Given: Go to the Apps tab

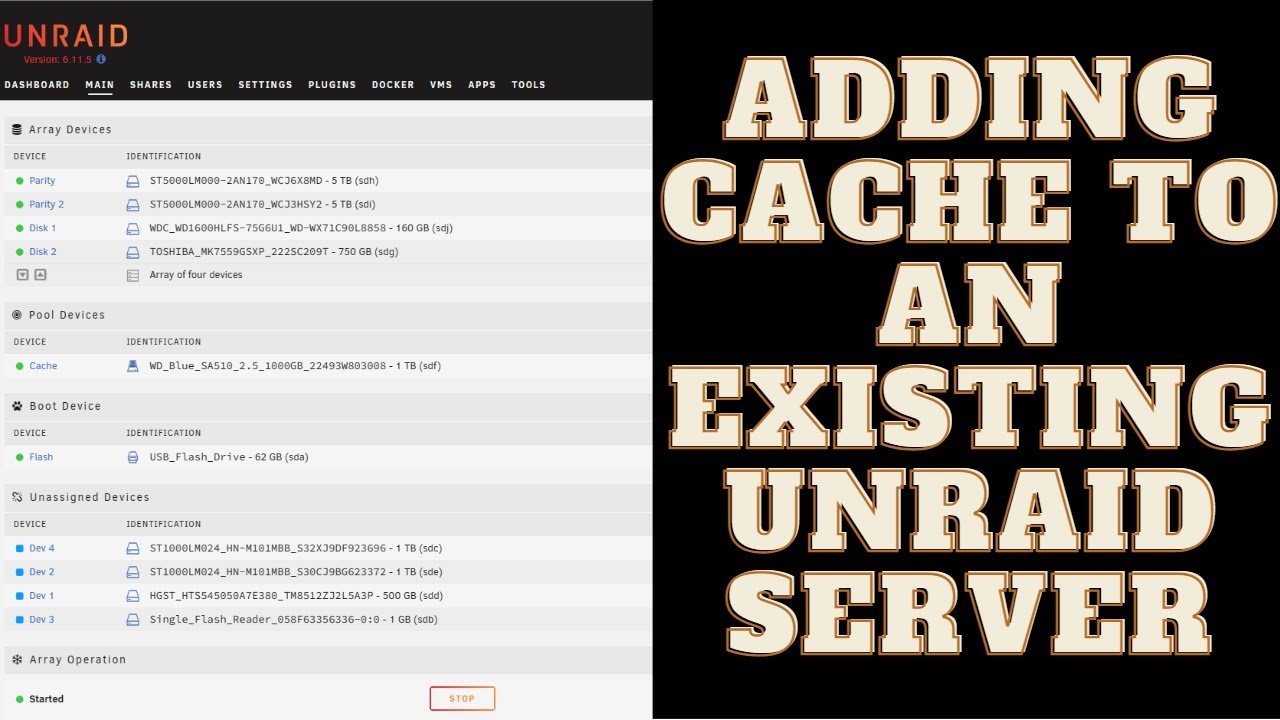Looking at the screenshot, I should point(482,85).
